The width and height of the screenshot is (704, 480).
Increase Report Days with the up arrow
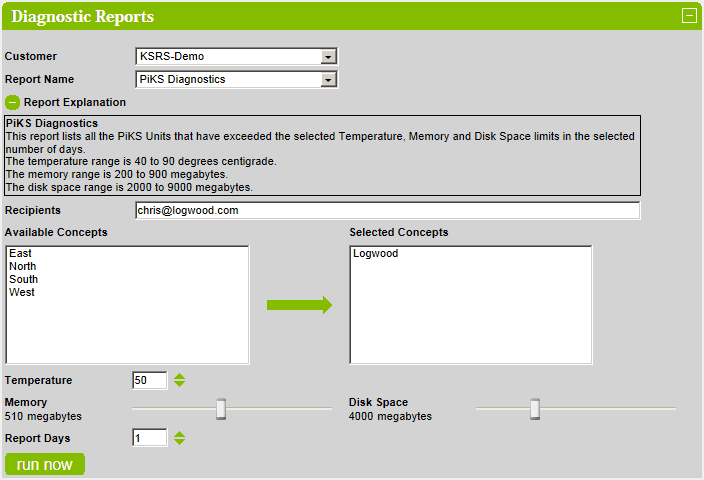[x=180, y=434]
